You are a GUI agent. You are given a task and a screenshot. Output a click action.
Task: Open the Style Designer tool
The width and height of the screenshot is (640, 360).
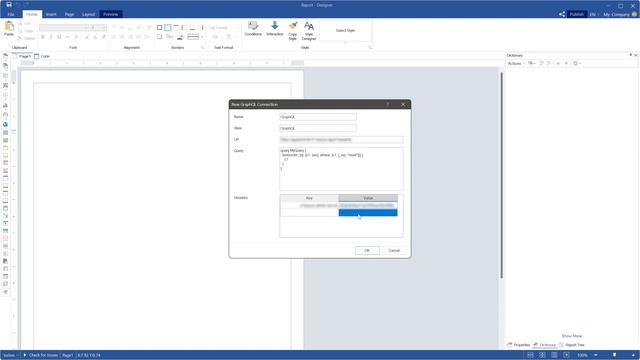(x=309, y=31)
